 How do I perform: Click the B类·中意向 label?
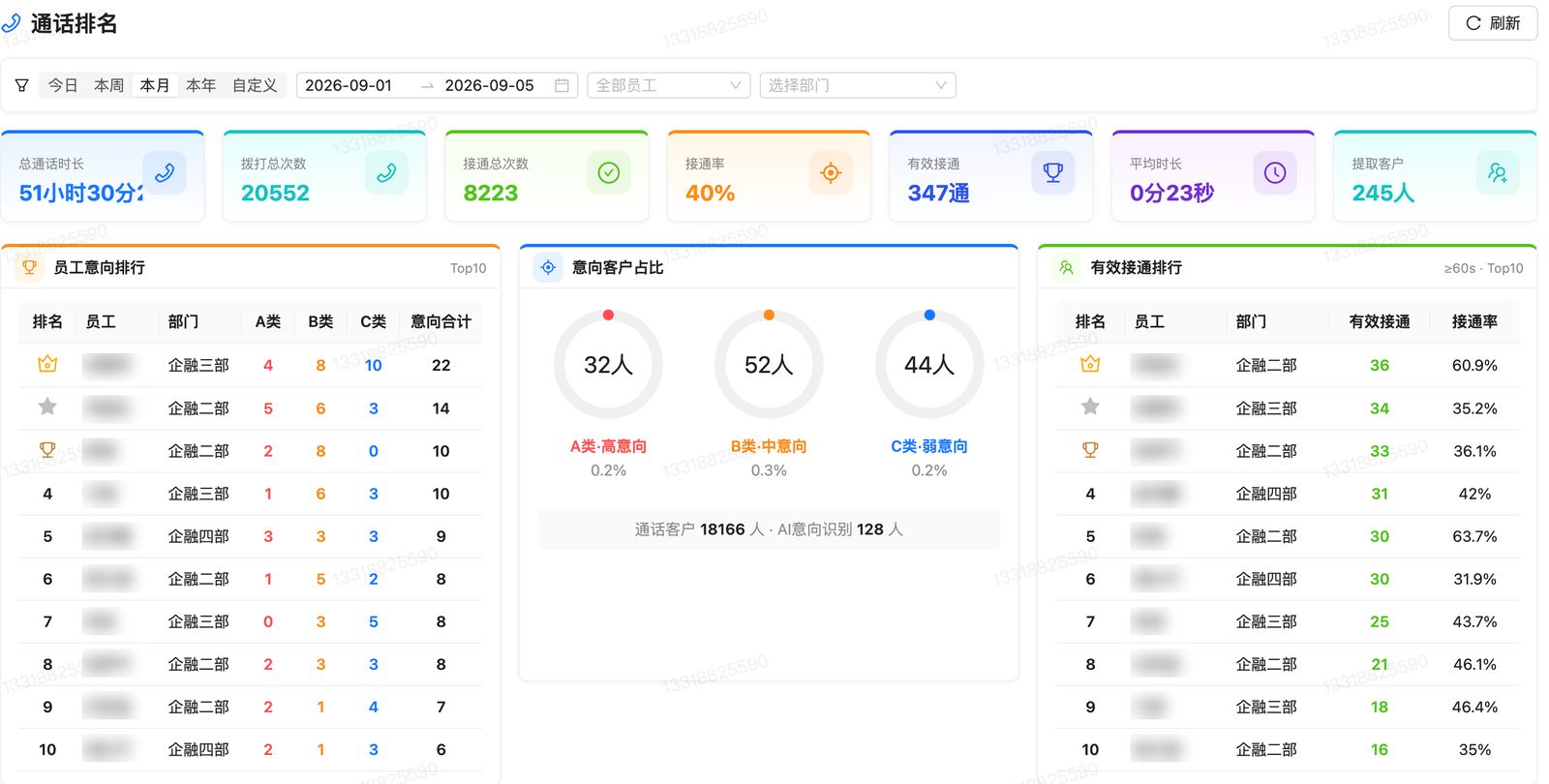click(x=769, y=446)
